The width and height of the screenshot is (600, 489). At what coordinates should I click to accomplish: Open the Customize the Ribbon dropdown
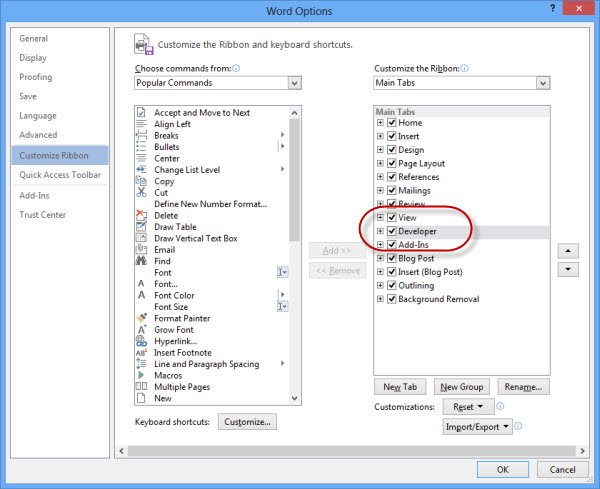coord(543,83)
